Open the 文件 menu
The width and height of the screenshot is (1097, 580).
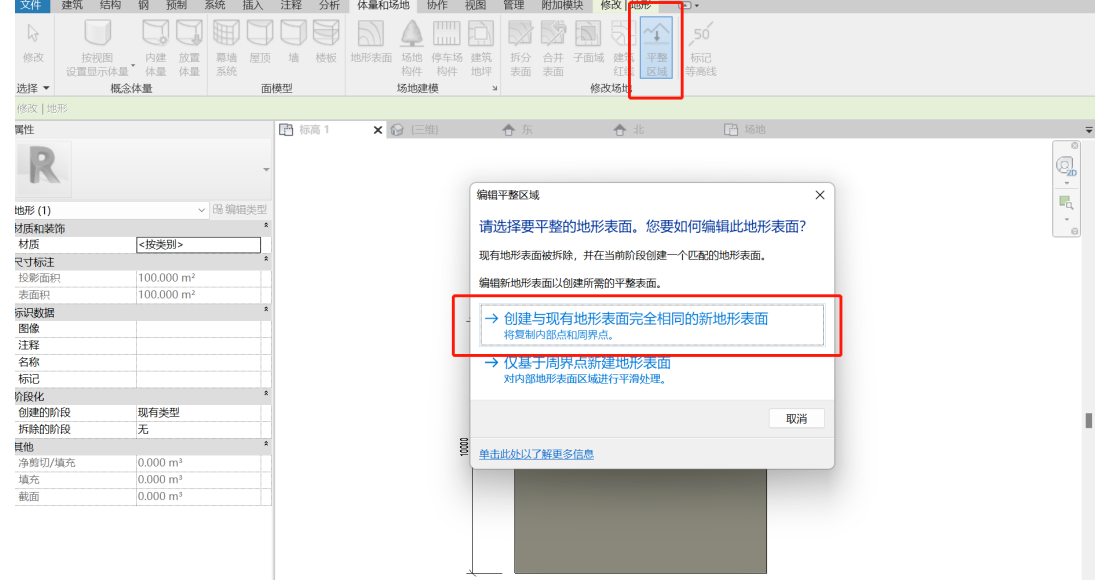[30, 6]
